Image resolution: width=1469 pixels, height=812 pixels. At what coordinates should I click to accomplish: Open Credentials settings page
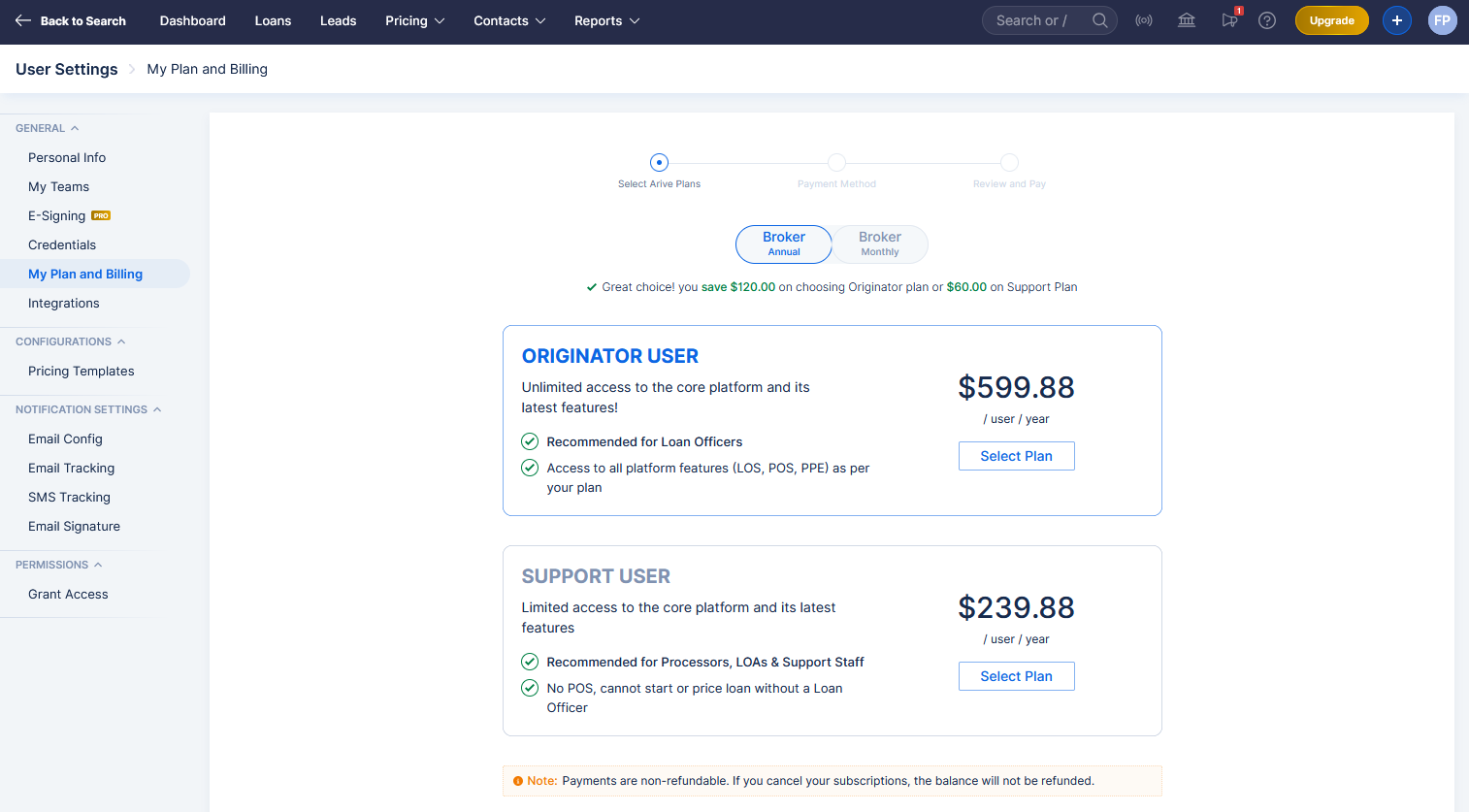(62, 244)
